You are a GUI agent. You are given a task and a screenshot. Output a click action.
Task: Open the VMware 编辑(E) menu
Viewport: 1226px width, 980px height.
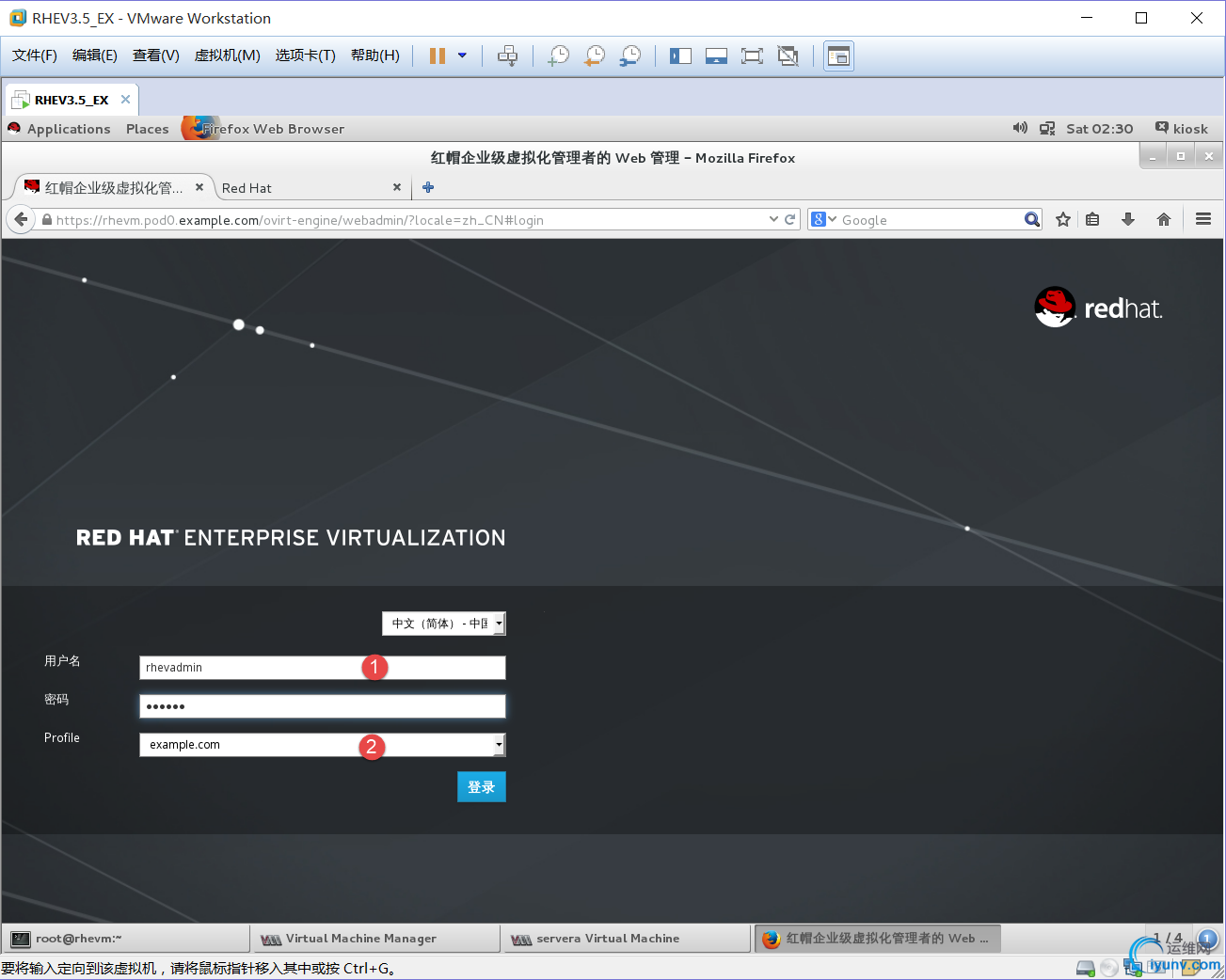pyautogui.click(x=95, y=55)
